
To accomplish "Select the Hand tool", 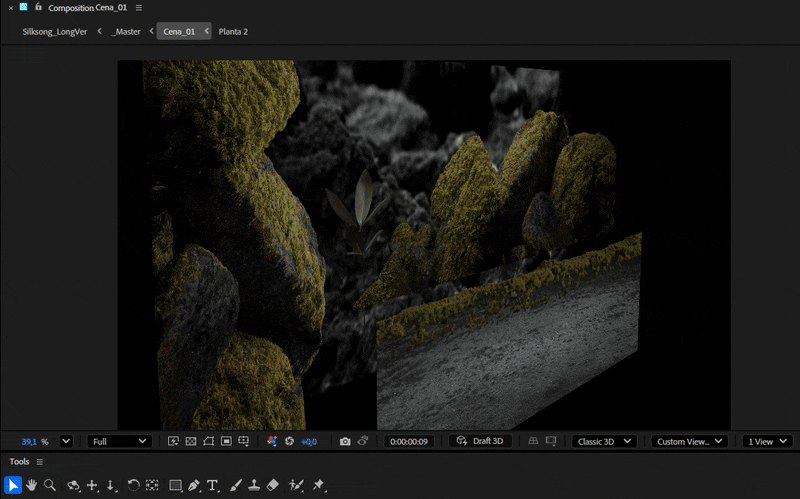I will click(31, 485).
